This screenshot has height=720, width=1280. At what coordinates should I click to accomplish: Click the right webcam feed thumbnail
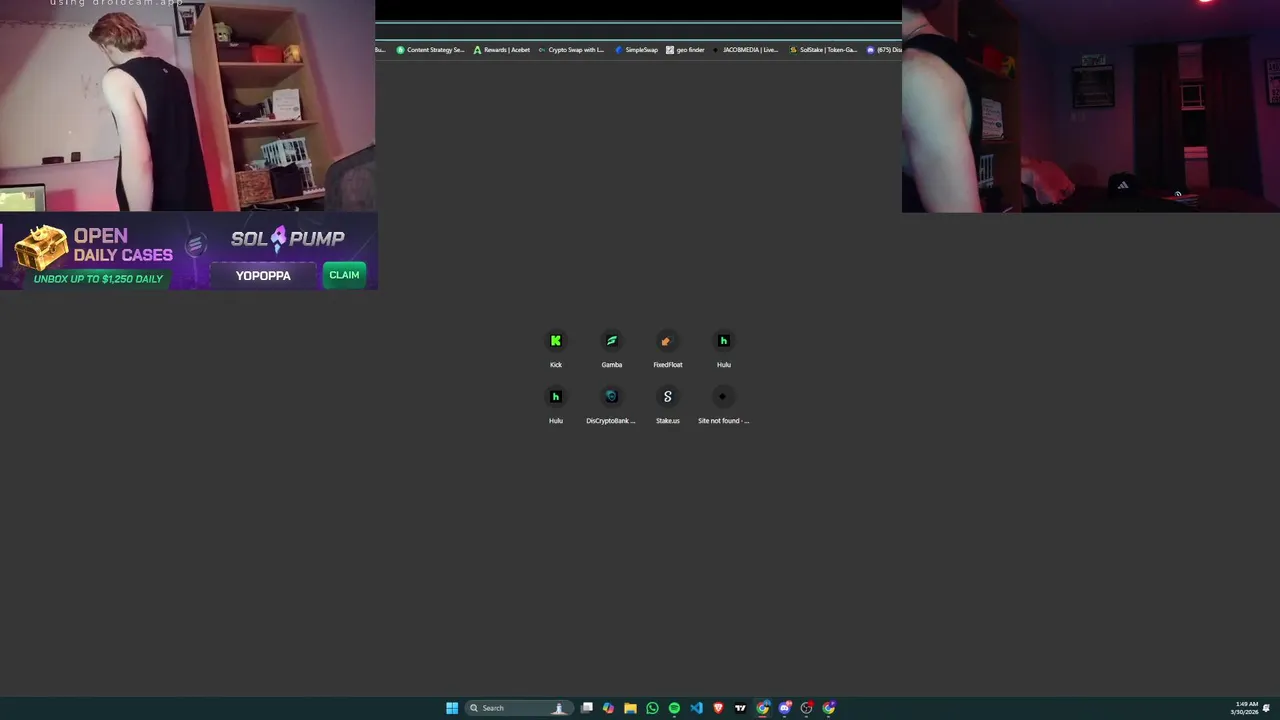[1091, 106]
